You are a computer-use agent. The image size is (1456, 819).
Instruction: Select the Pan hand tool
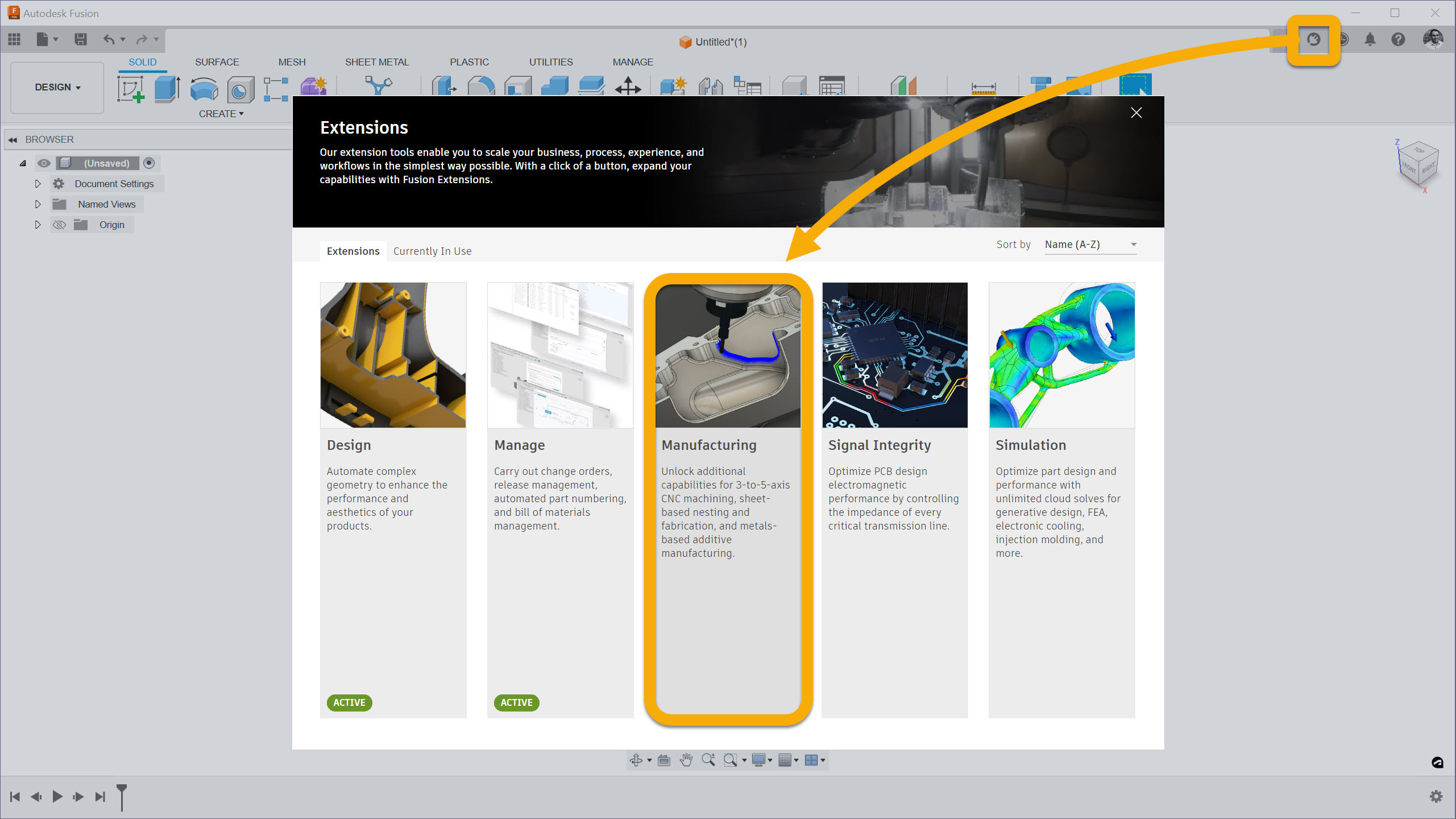coord(686,760)
